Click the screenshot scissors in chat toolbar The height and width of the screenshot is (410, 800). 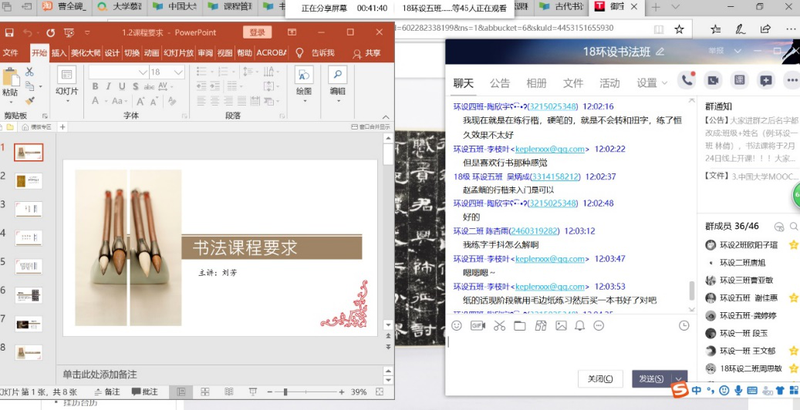499,325
